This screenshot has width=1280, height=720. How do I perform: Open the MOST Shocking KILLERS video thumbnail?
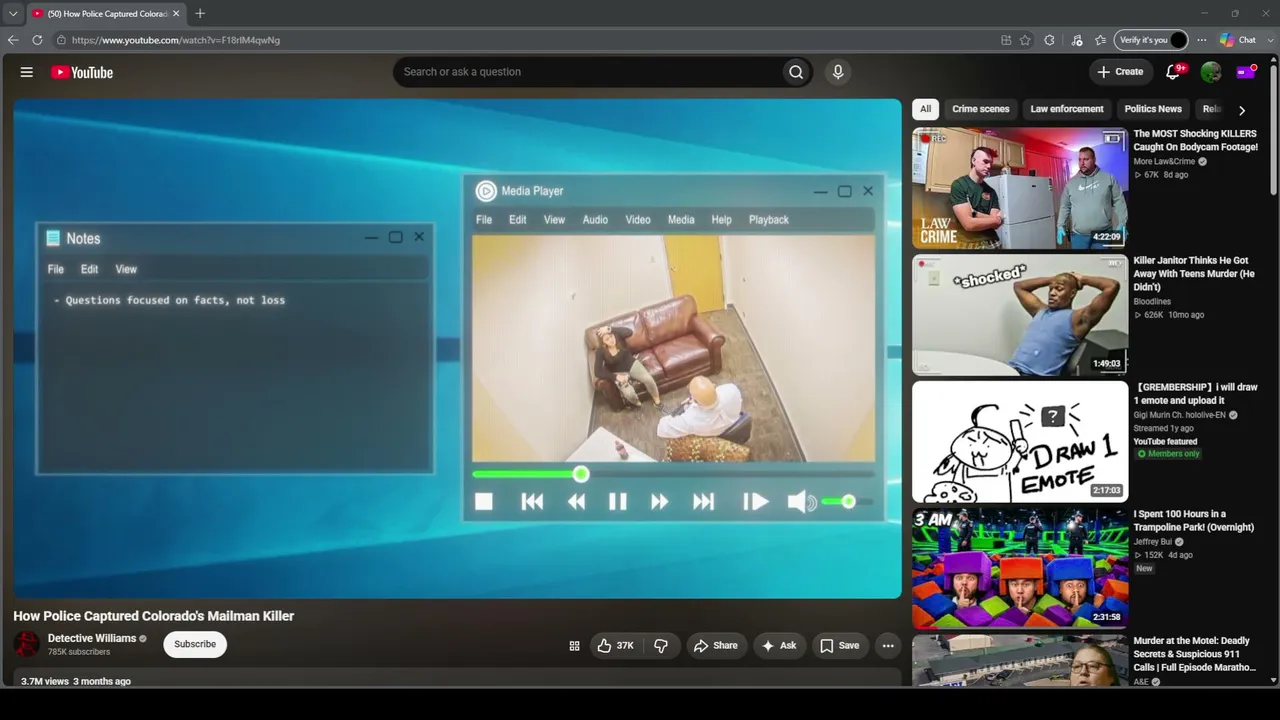(1020, 188)
